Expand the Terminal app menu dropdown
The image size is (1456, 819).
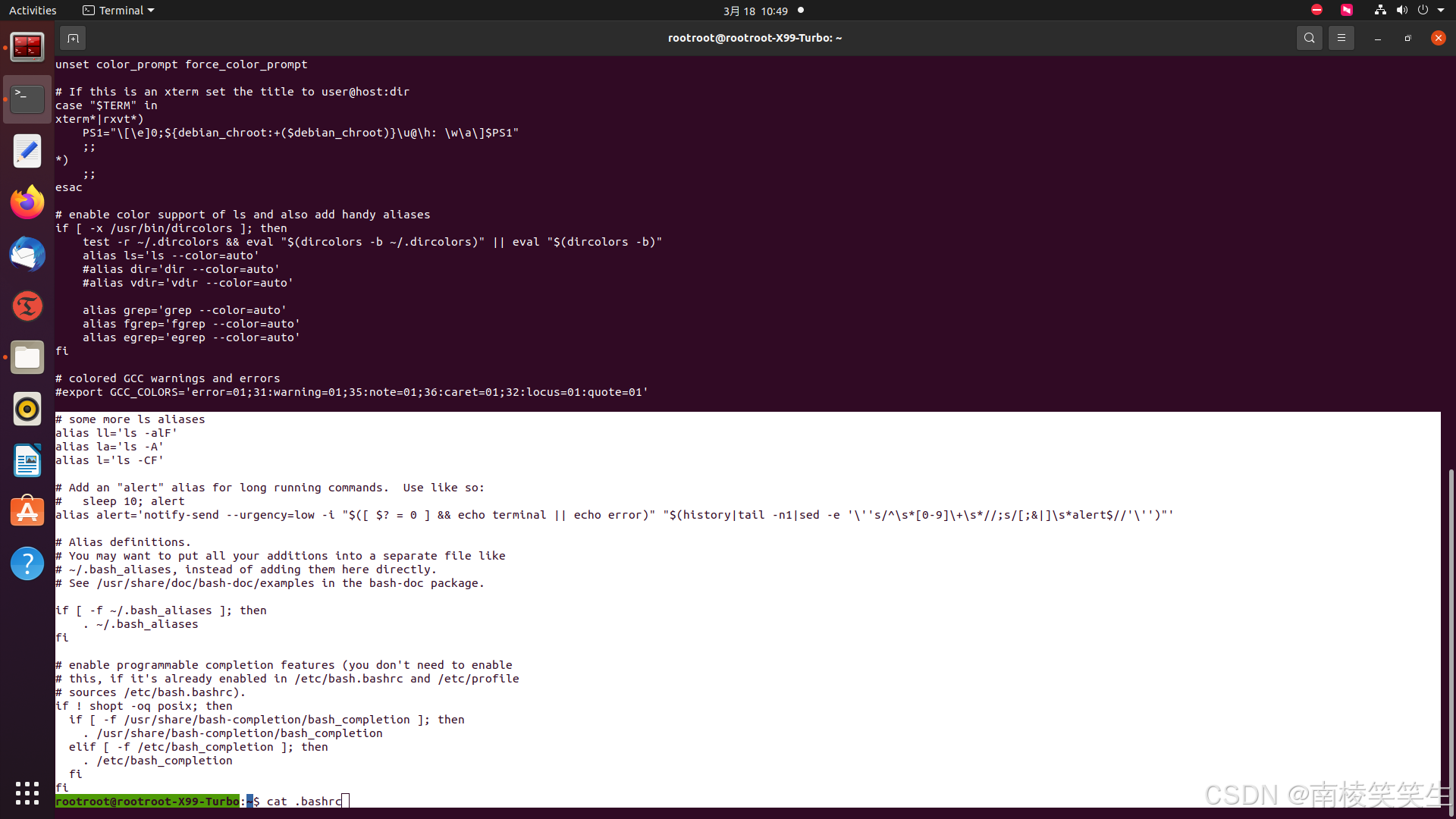pos(118,11)
